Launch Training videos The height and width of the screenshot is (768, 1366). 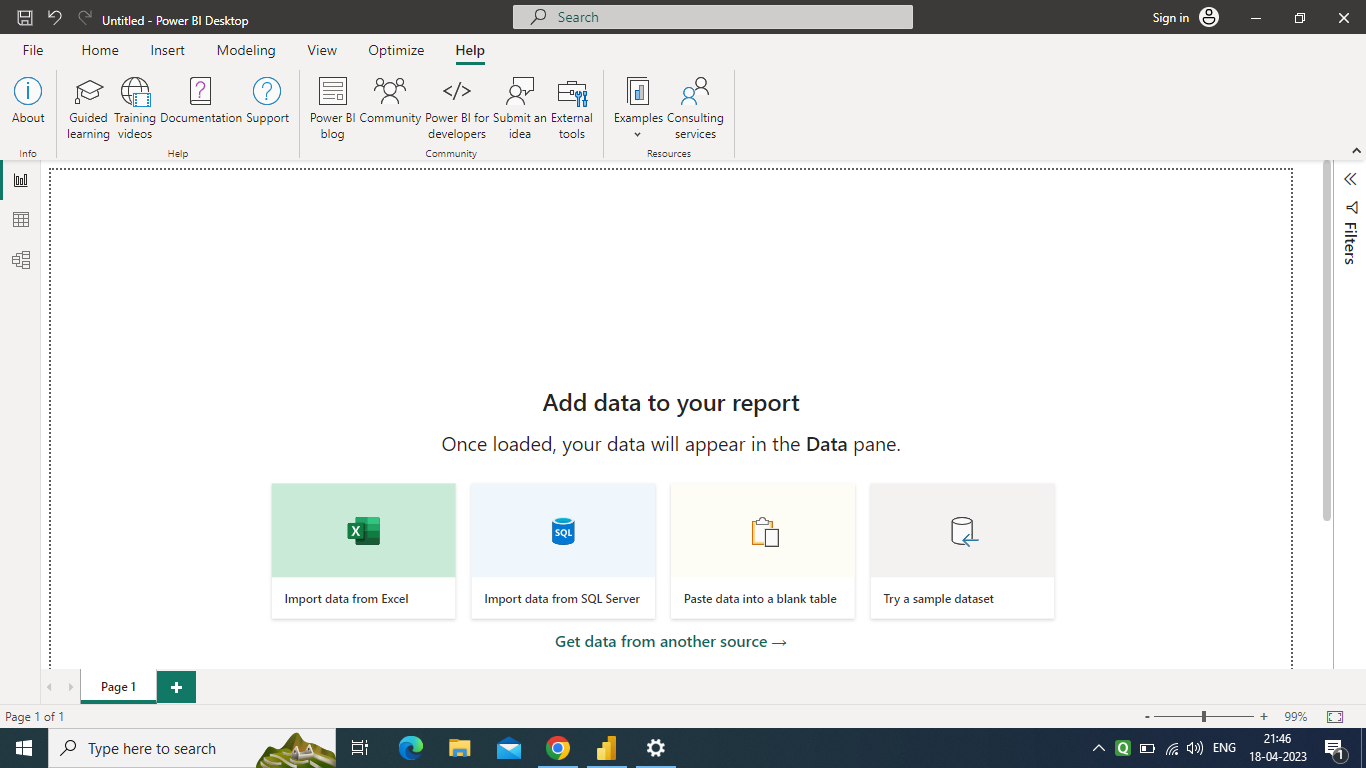(135, 109)
